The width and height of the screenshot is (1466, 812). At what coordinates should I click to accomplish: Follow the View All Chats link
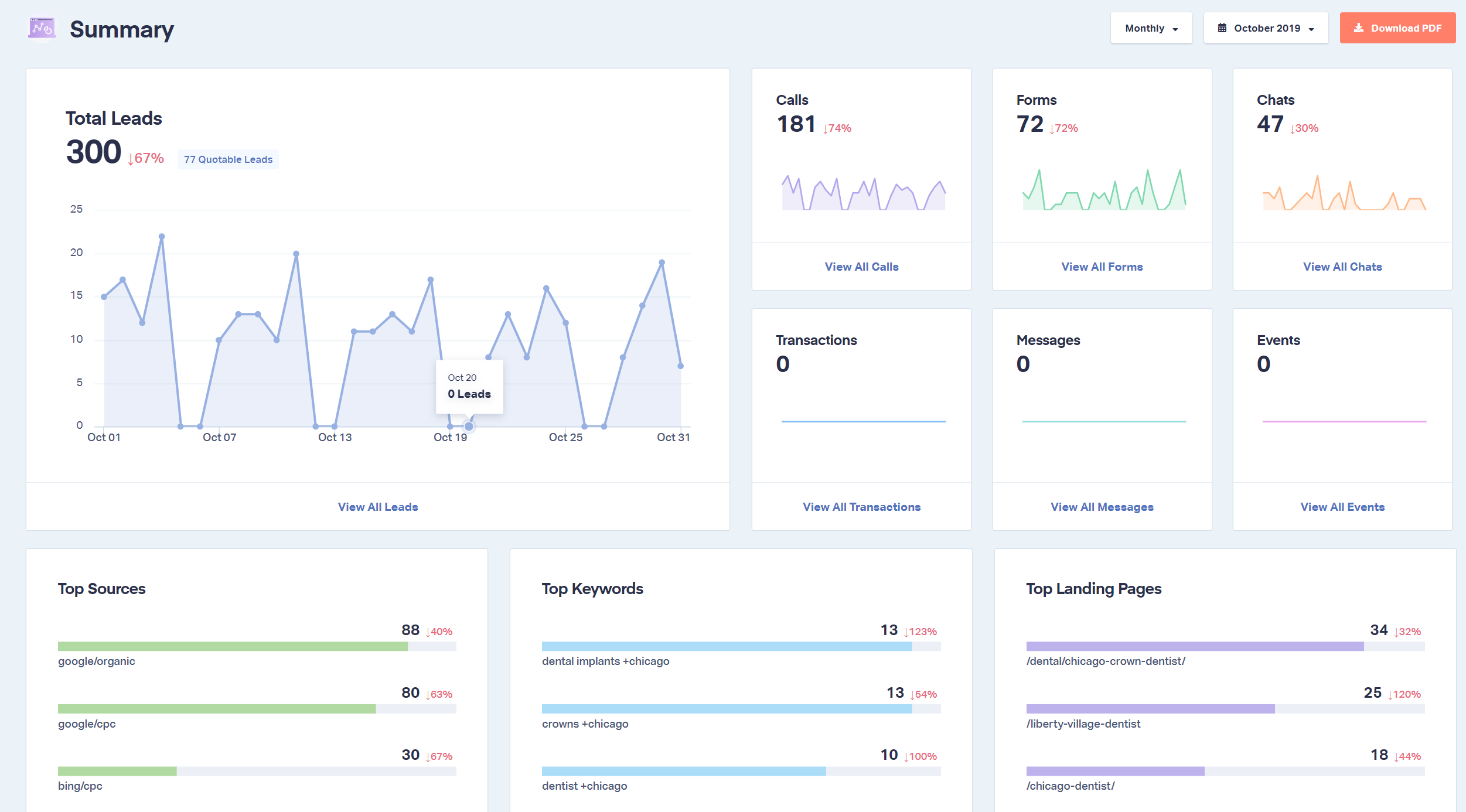click(1342, 267)
